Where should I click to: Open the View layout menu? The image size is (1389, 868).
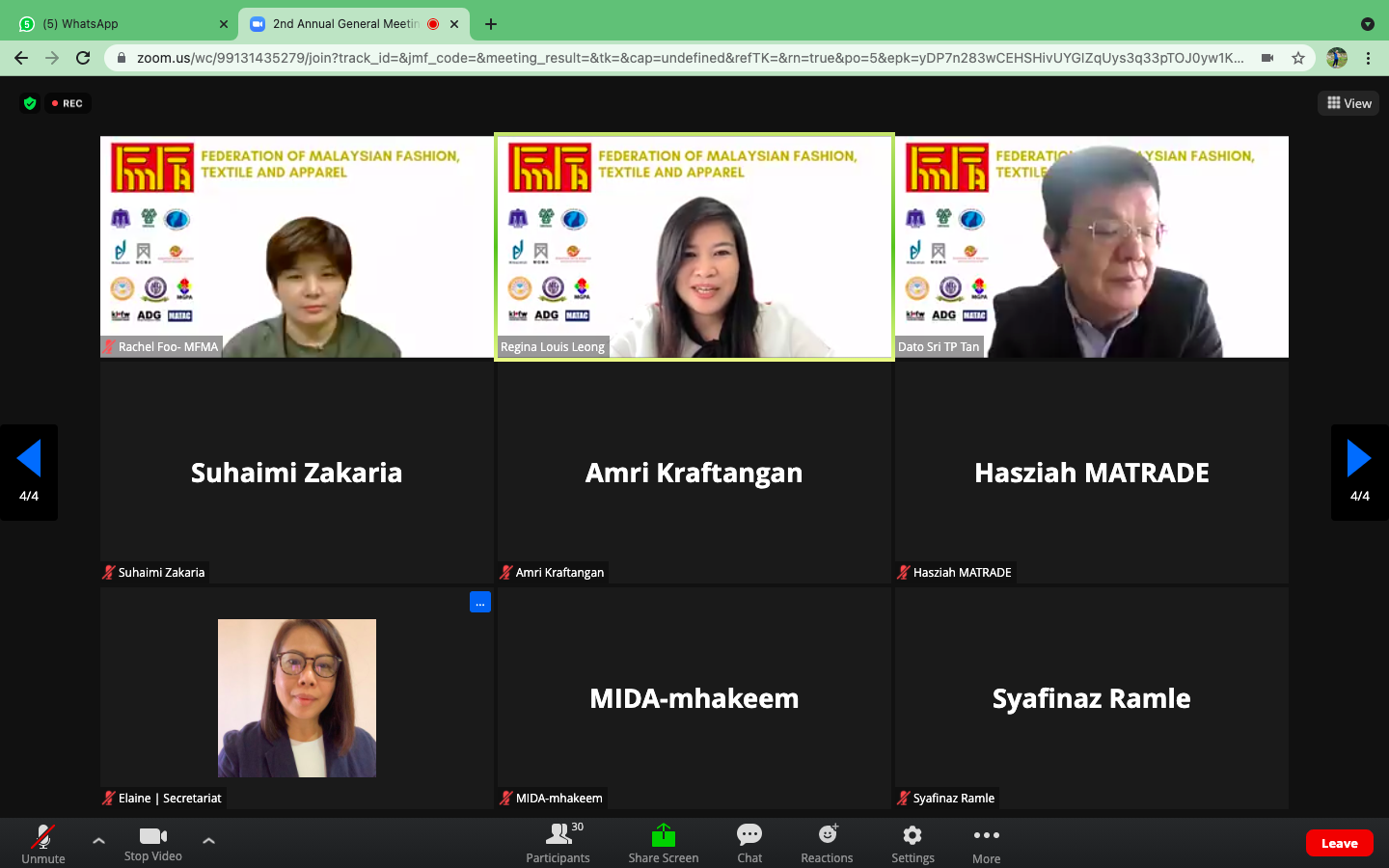click(1348, 103)
